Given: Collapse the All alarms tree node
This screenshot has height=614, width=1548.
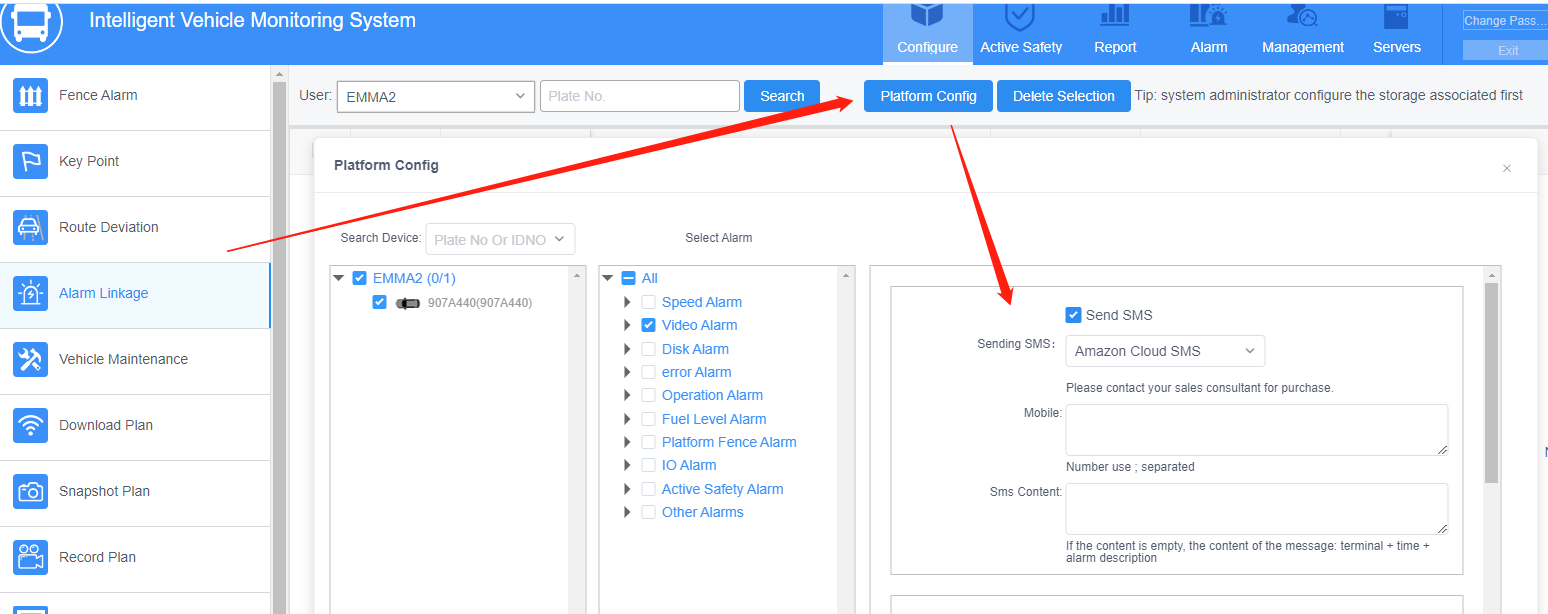Looking at the screenshot, I should click(607, 278).
